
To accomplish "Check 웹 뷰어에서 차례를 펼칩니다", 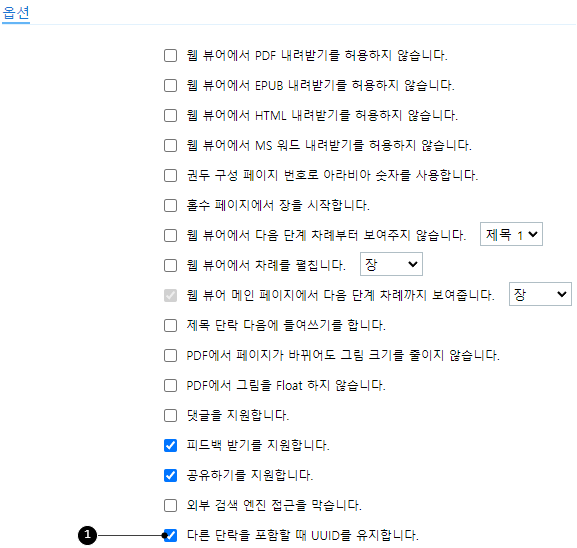I will click(170, 265).
